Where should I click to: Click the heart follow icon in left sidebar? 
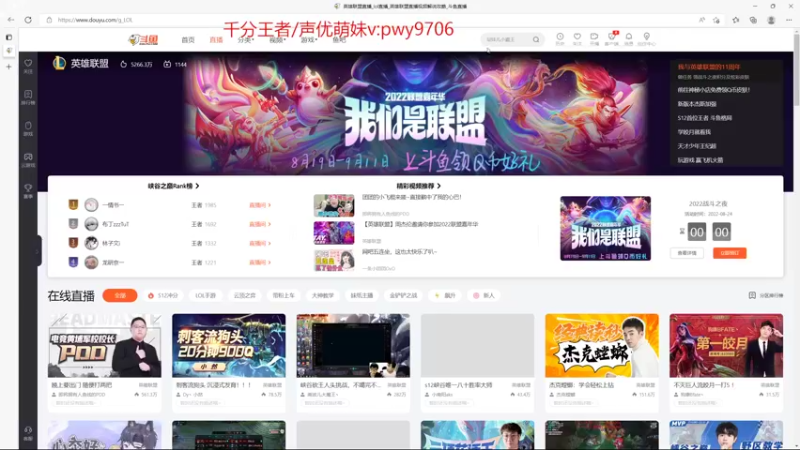[x=28, y=63]
